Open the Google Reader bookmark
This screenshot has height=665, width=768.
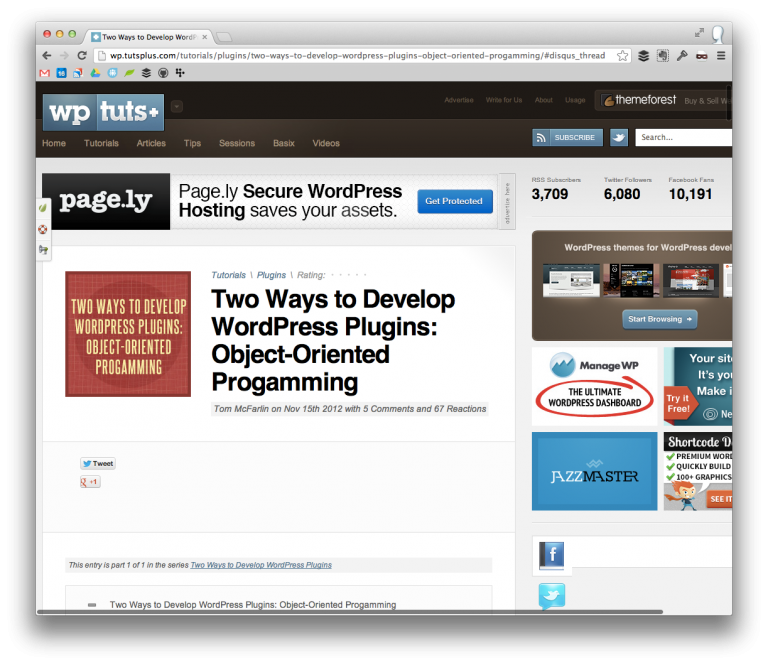coord(78,73)
